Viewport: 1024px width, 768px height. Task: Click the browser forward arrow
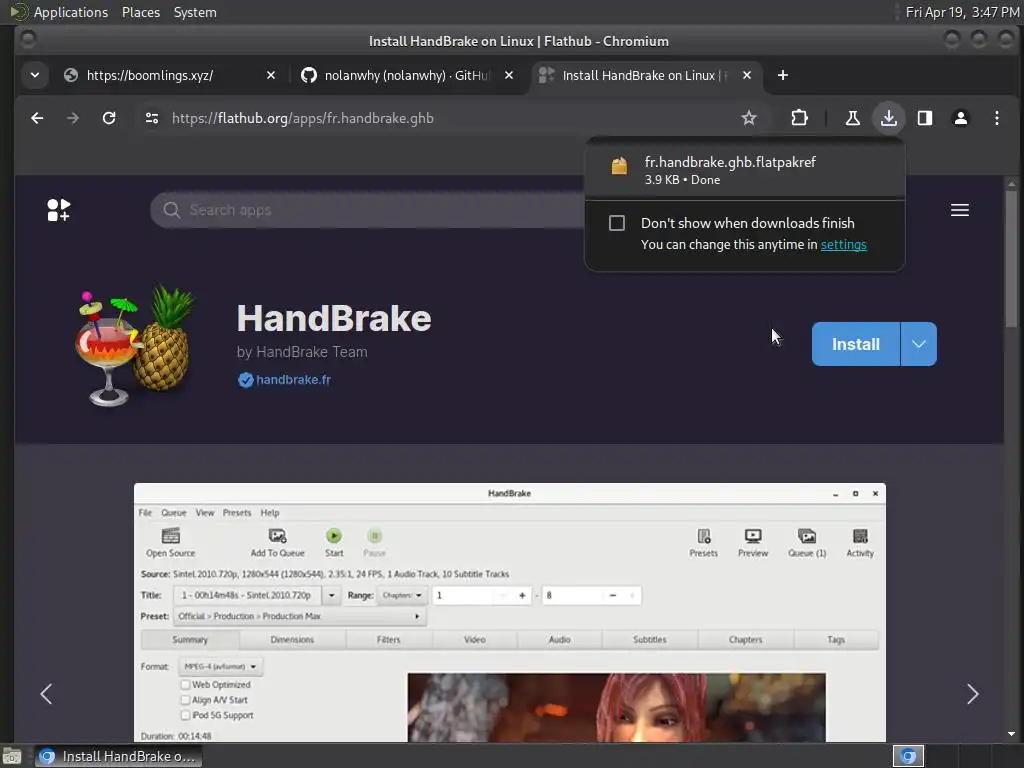coord(73,118)
